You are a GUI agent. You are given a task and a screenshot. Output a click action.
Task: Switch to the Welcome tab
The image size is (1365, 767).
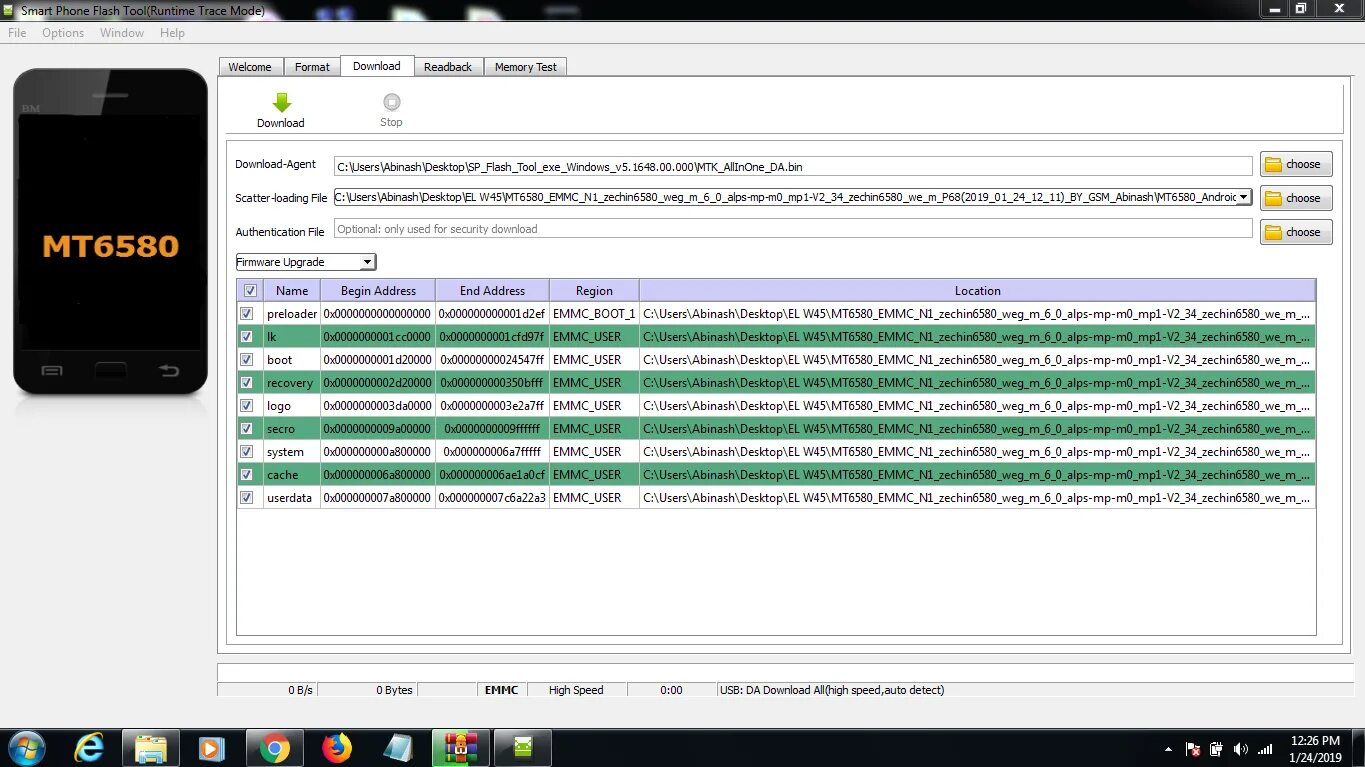[250, 67]
